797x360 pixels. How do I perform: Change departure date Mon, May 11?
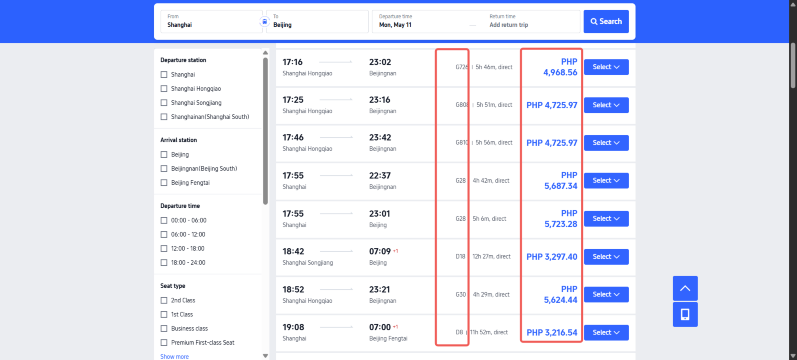[395, 24]
